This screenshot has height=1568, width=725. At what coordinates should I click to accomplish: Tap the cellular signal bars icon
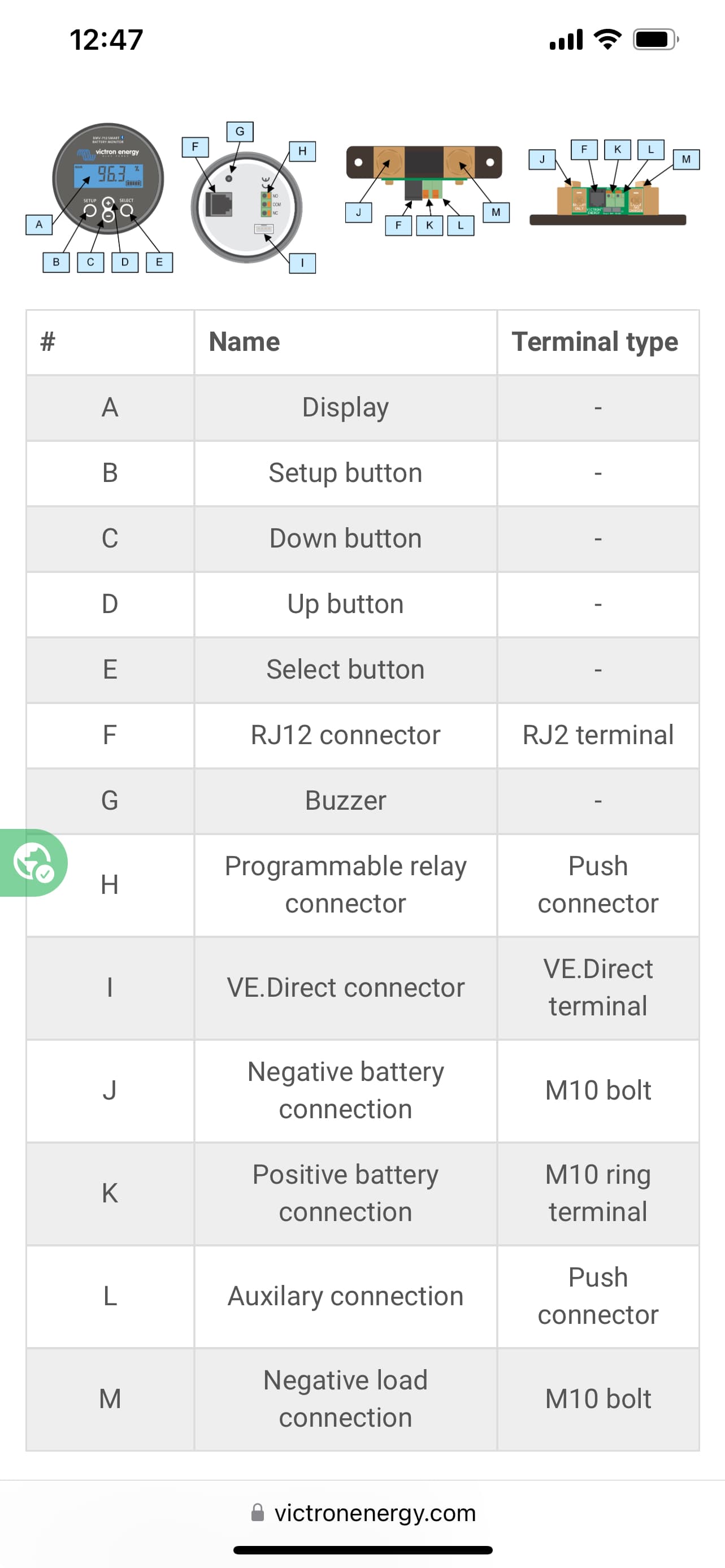pos(566,40)
